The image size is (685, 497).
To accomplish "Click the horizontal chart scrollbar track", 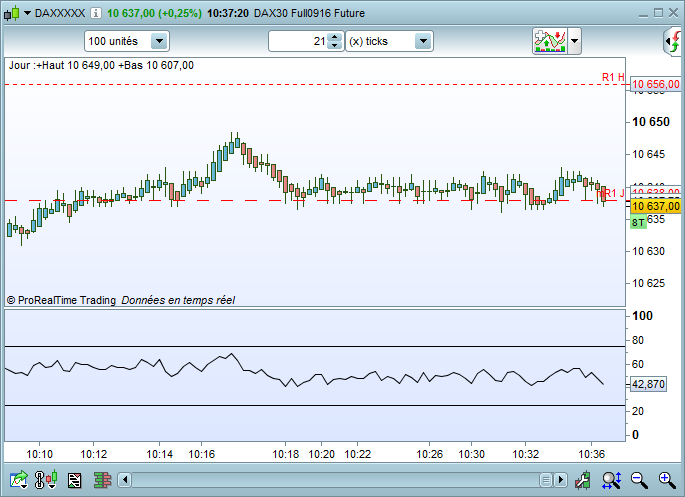I will (x=335, y=480).
